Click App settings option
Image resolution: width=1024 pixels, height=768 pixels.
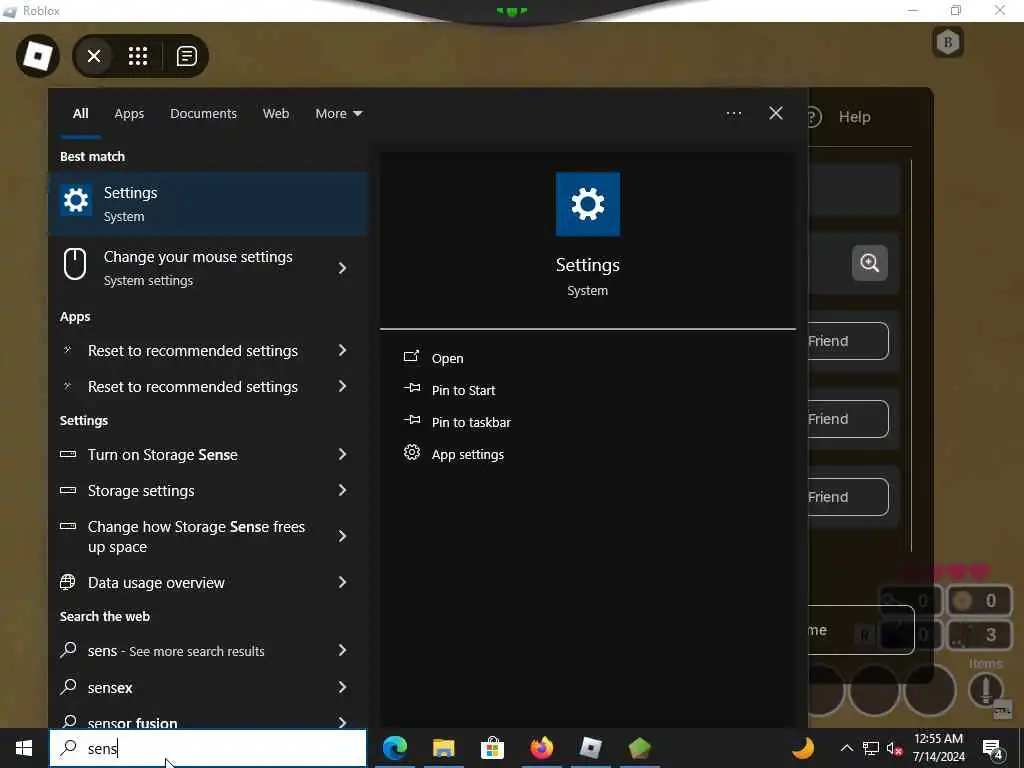pos(468,455)
